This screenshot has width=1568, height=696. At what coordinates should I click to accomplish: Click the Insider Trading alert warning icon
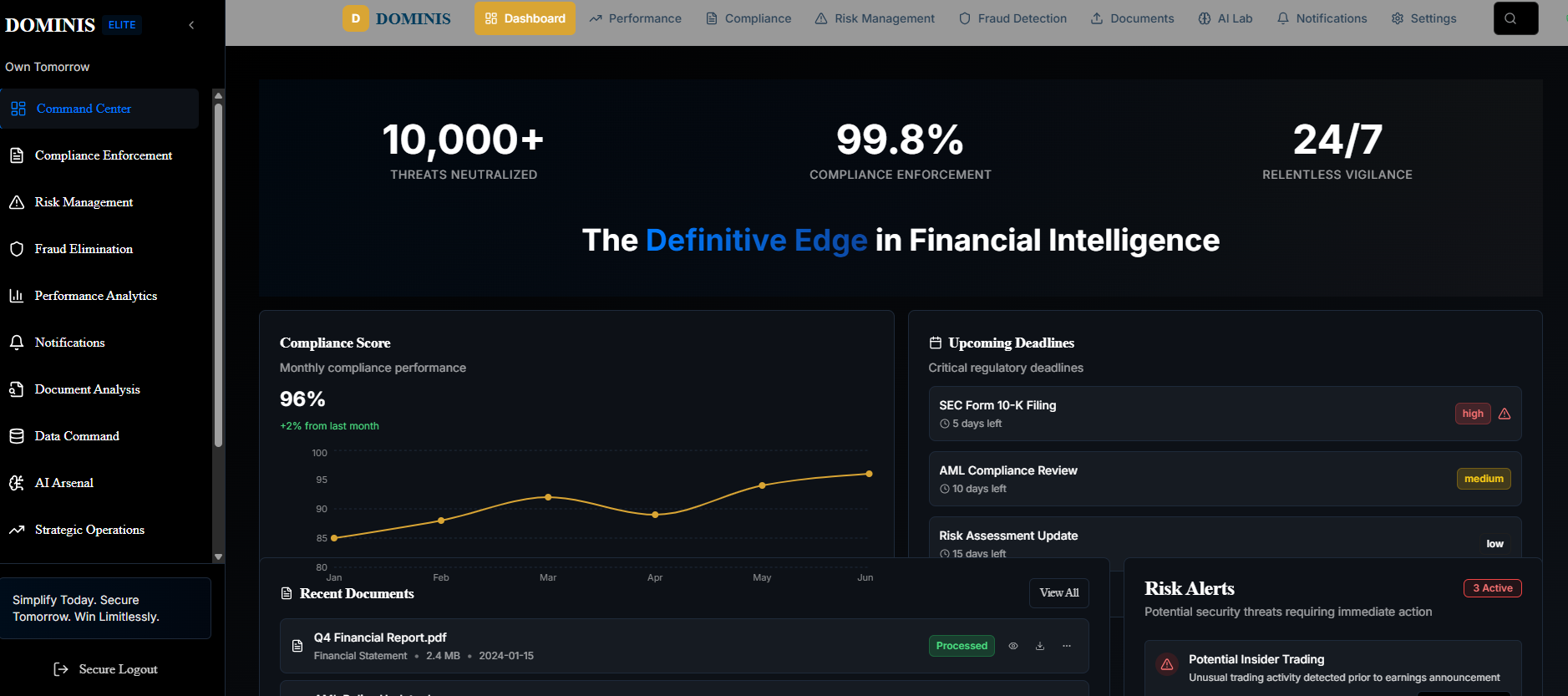[x=1167, y=664]
